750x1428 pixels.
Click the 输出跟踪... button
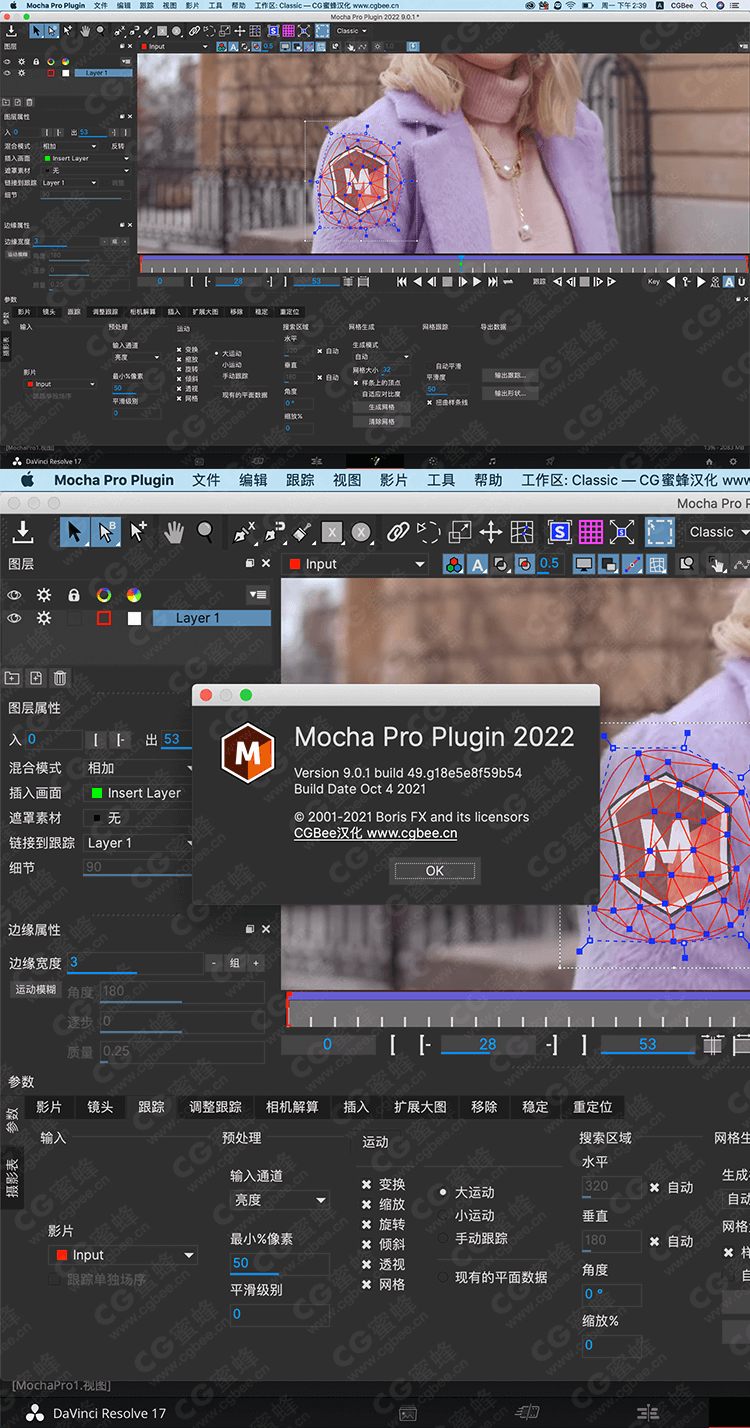point(510,376)
